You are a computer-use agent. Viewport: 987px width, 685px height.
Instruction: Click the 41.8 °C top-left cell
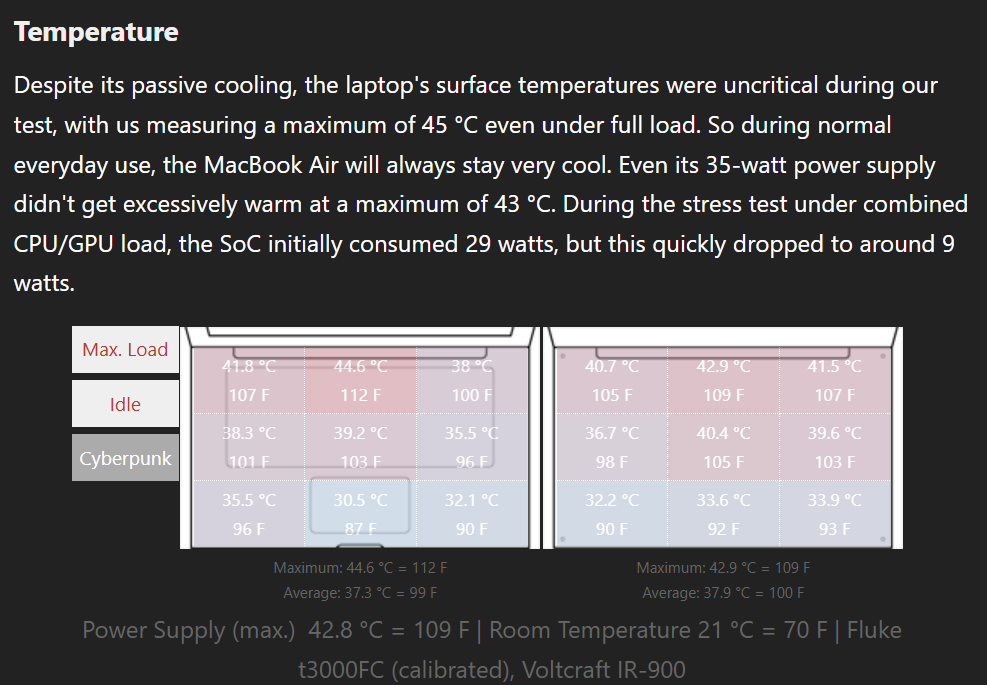249,380
